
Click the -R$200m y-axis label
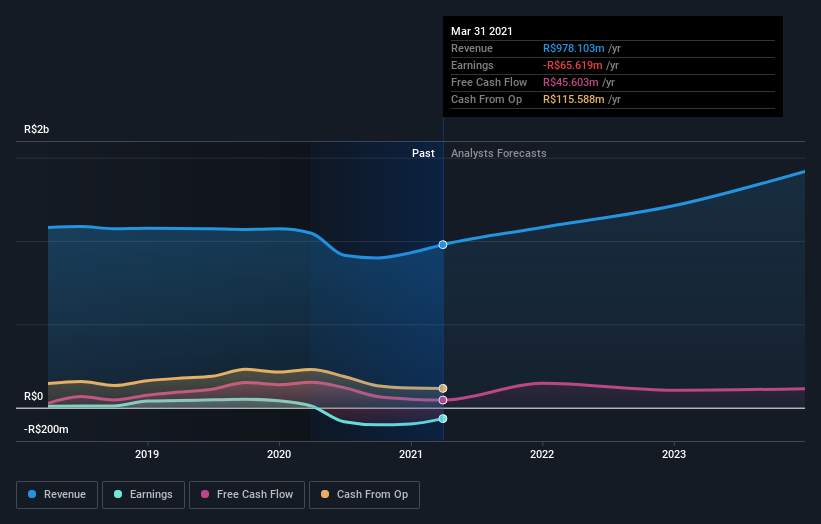(46, 429)
